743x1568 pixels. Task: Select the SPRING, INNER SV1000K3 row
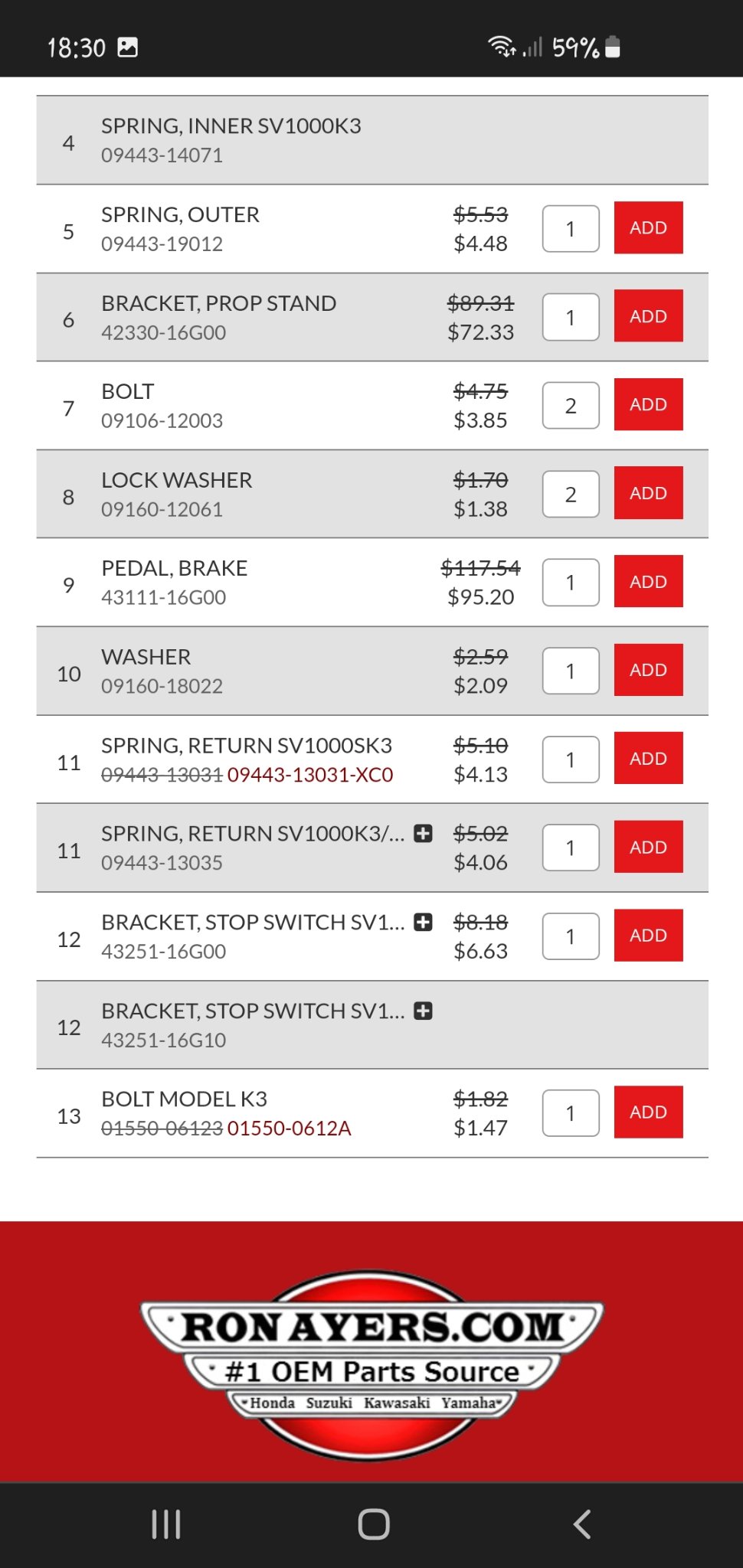pos(371,140)
